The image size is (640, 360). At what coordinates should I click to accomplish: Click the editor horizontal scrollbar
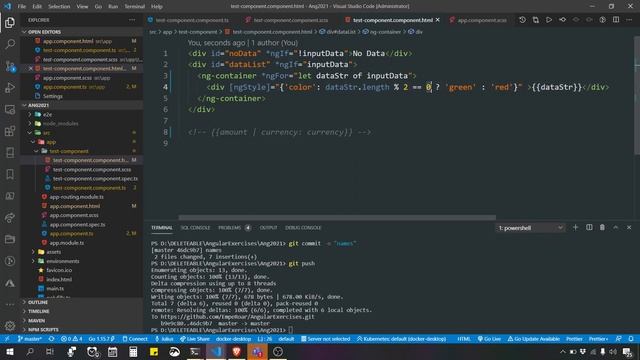[337, 218]
